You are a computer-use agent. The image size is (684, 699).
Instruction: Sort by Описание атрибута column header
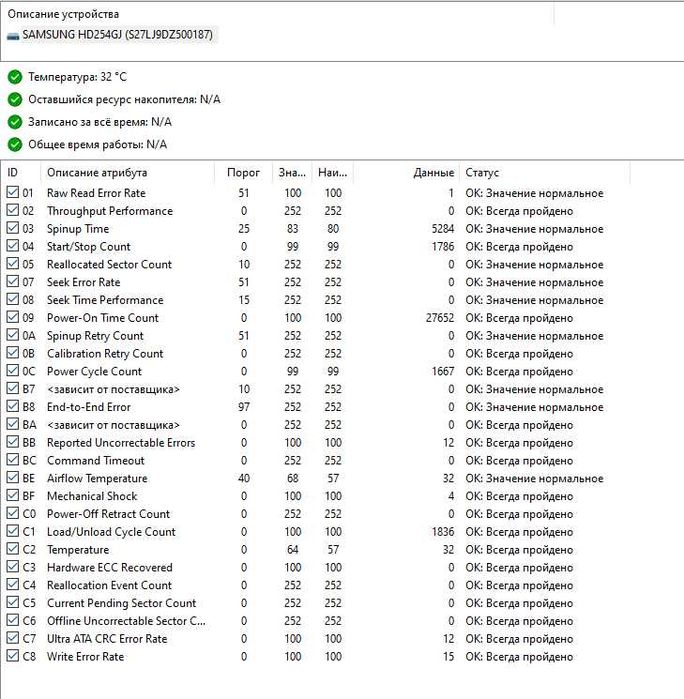[x=128, y=173]
